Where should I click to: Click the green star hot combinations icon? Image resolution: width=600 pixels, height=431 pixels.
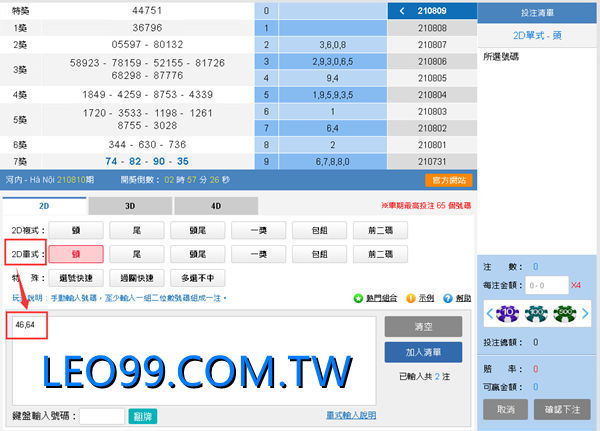coord(358,298)
